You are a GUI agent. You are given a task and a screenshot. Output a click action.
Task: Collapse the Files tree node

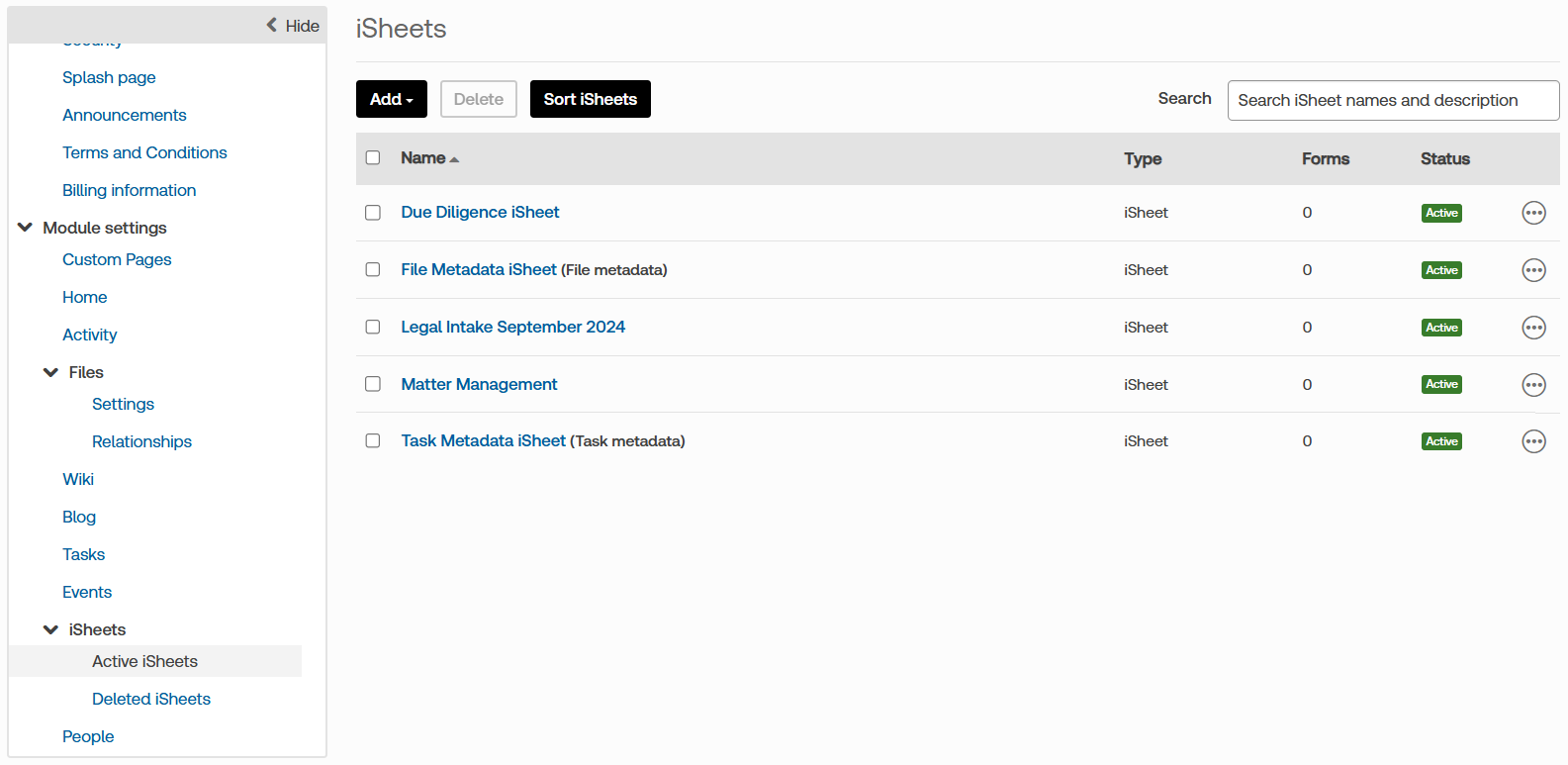tap(51, 372)
